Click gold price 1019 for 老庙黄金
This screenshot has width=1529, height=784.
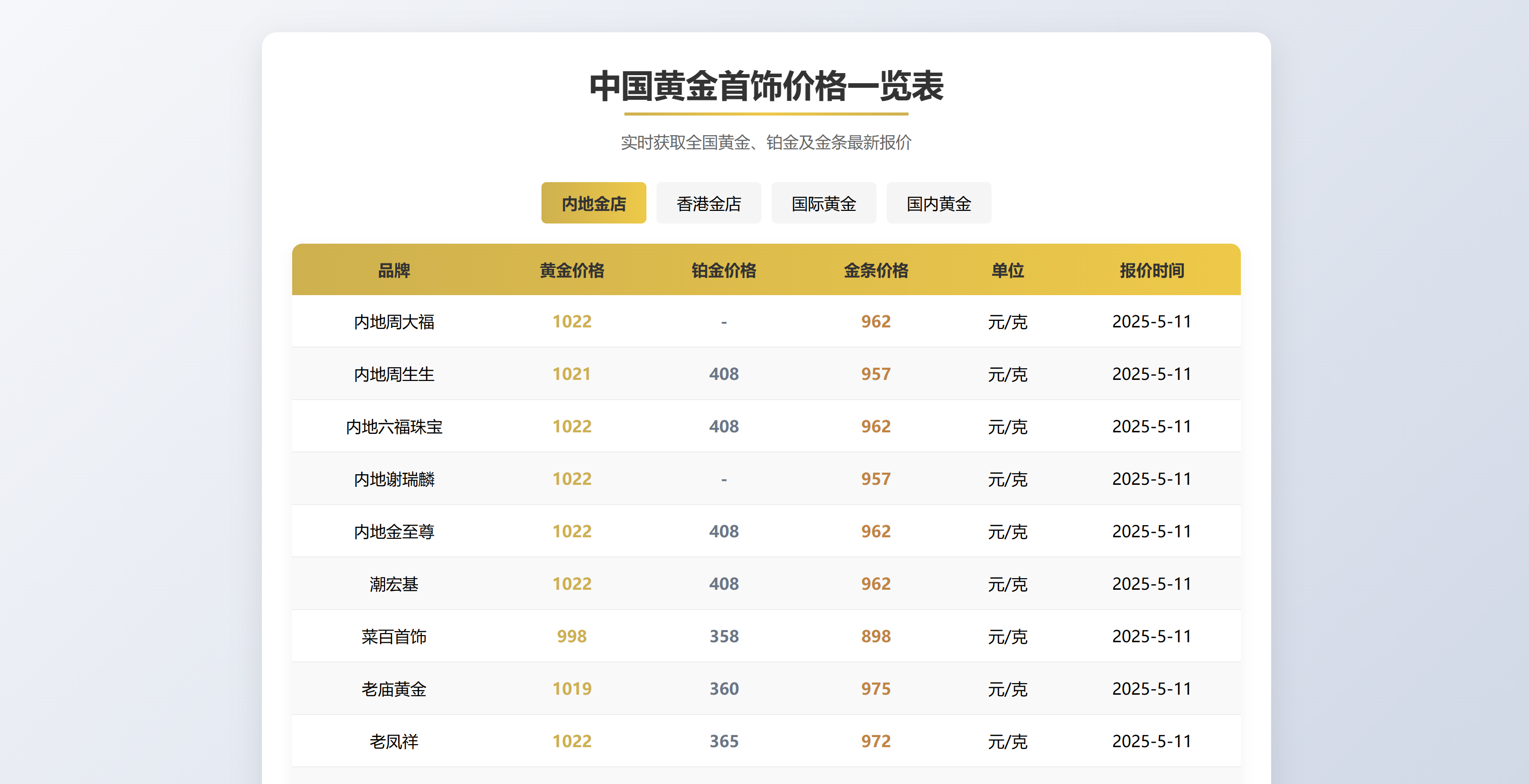pyautogui.click(x=572, y=689)
